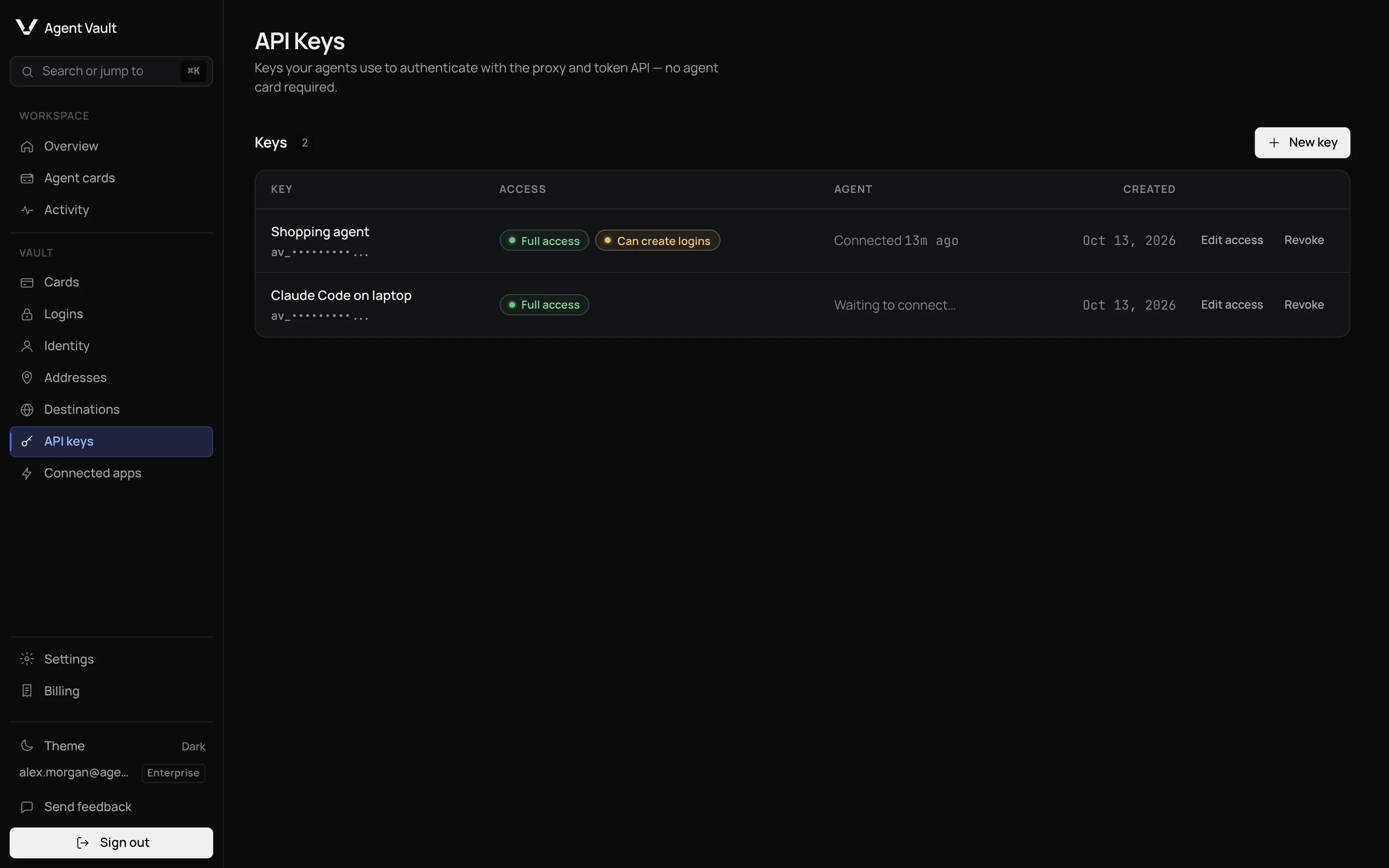Revoke the Shopping agent key
1389x868 pixels.
coord(1304,241)
